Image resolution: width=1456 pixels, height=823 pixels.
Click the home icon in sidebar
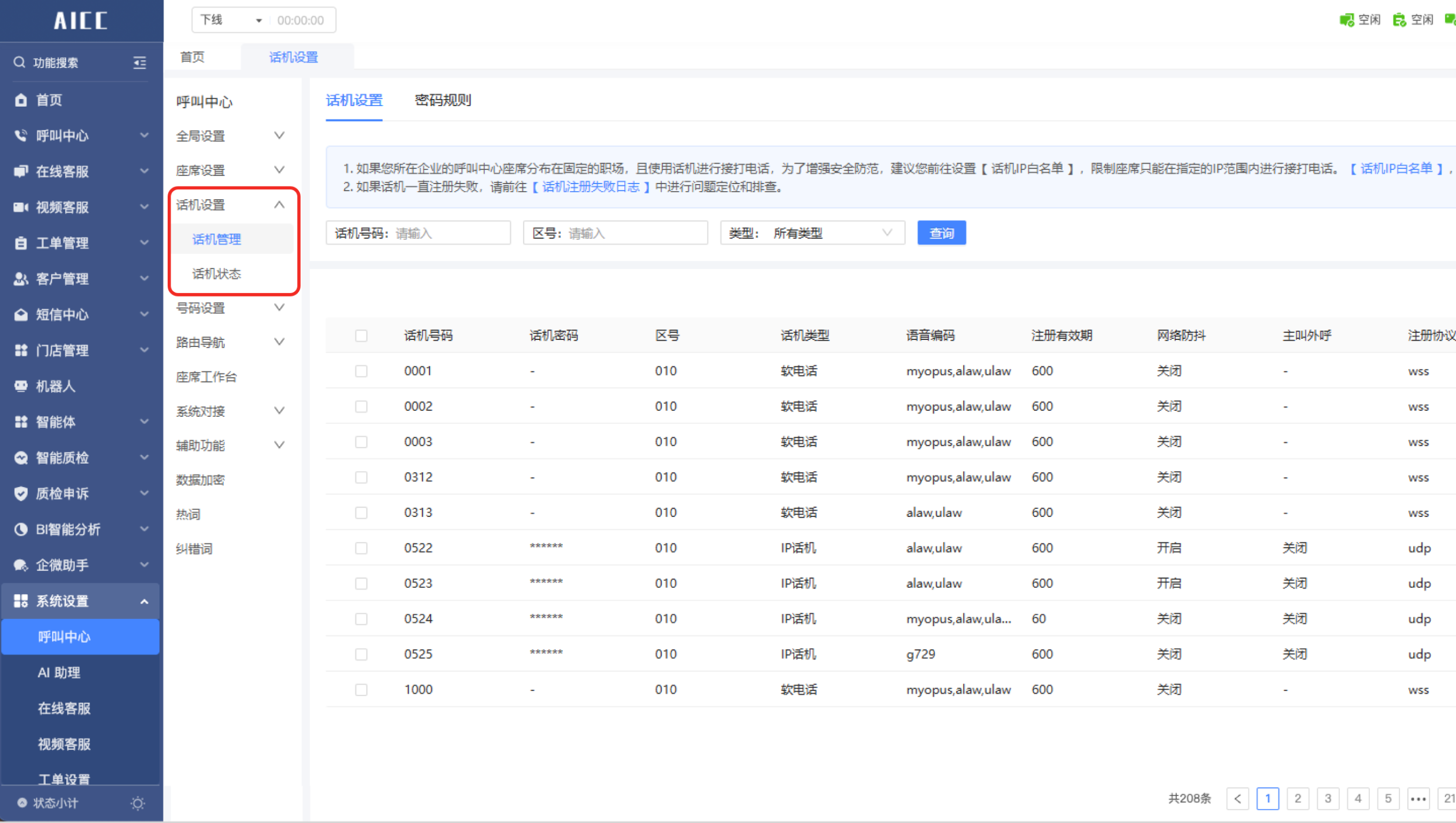pos(21,100)
